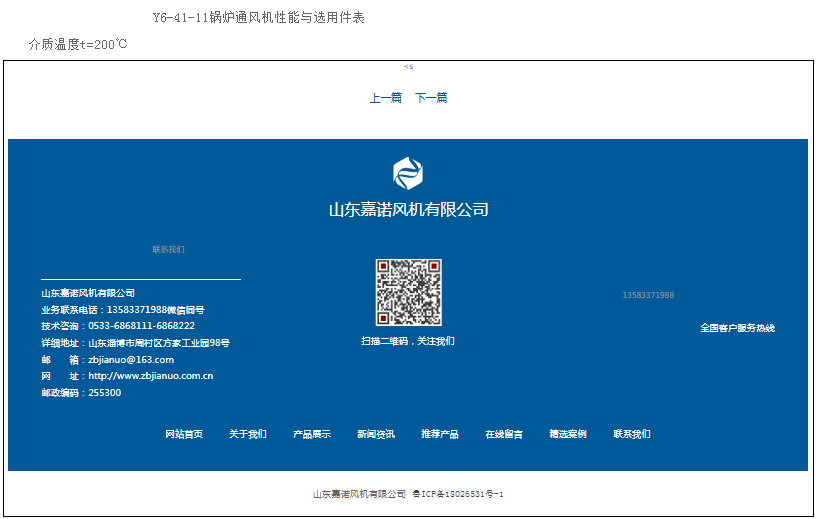Click the 全国客户服务热线 label

click(737, 328)
